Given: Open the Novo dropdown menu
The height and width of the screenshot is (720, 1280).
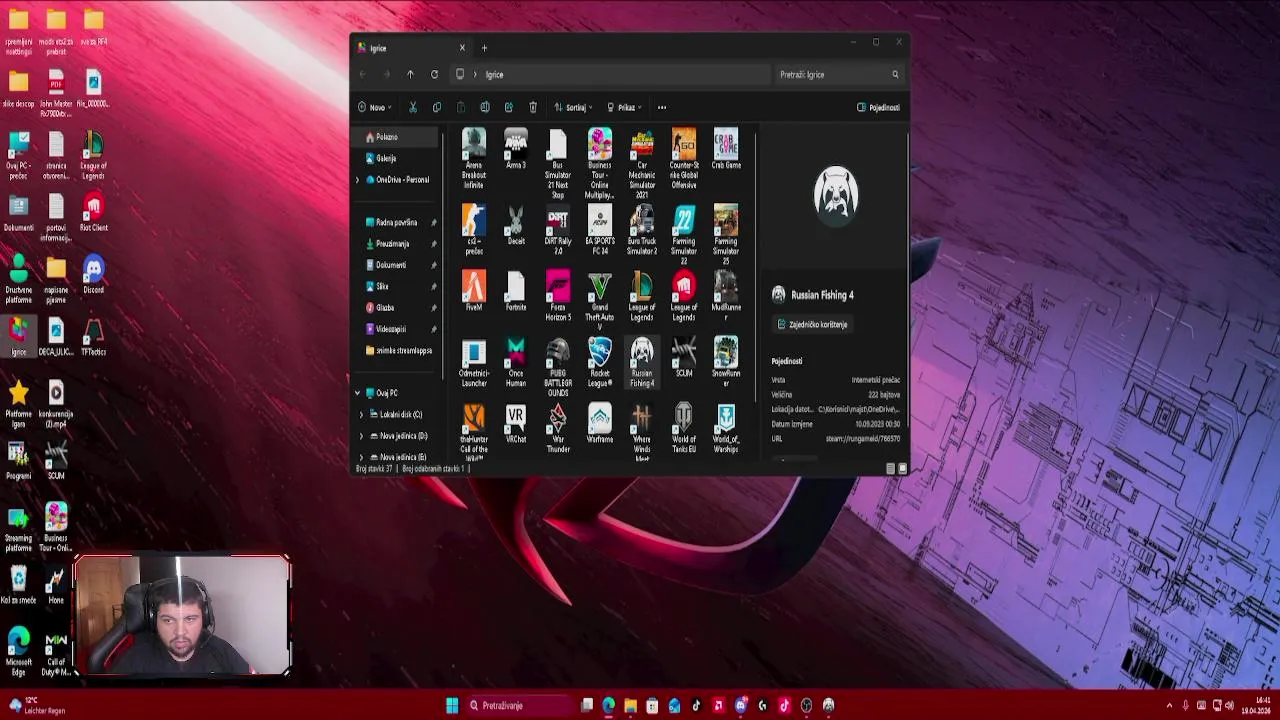Looking at the screenshot, I should (x=374, y=107).
